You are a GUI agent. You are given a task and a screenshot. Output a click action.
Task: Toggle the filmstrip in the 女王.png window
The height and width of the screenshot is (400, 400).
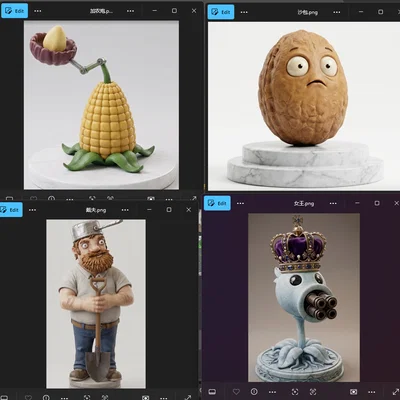(x=212, y=392)
